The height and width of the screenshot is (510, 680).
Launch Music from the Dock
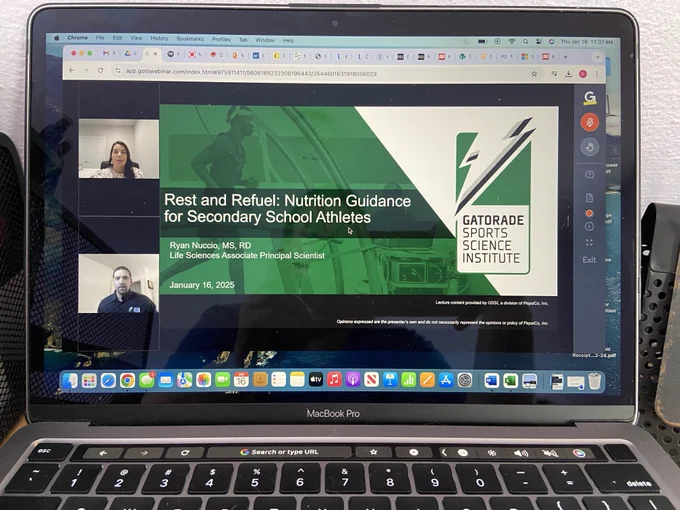pos(334,379)
